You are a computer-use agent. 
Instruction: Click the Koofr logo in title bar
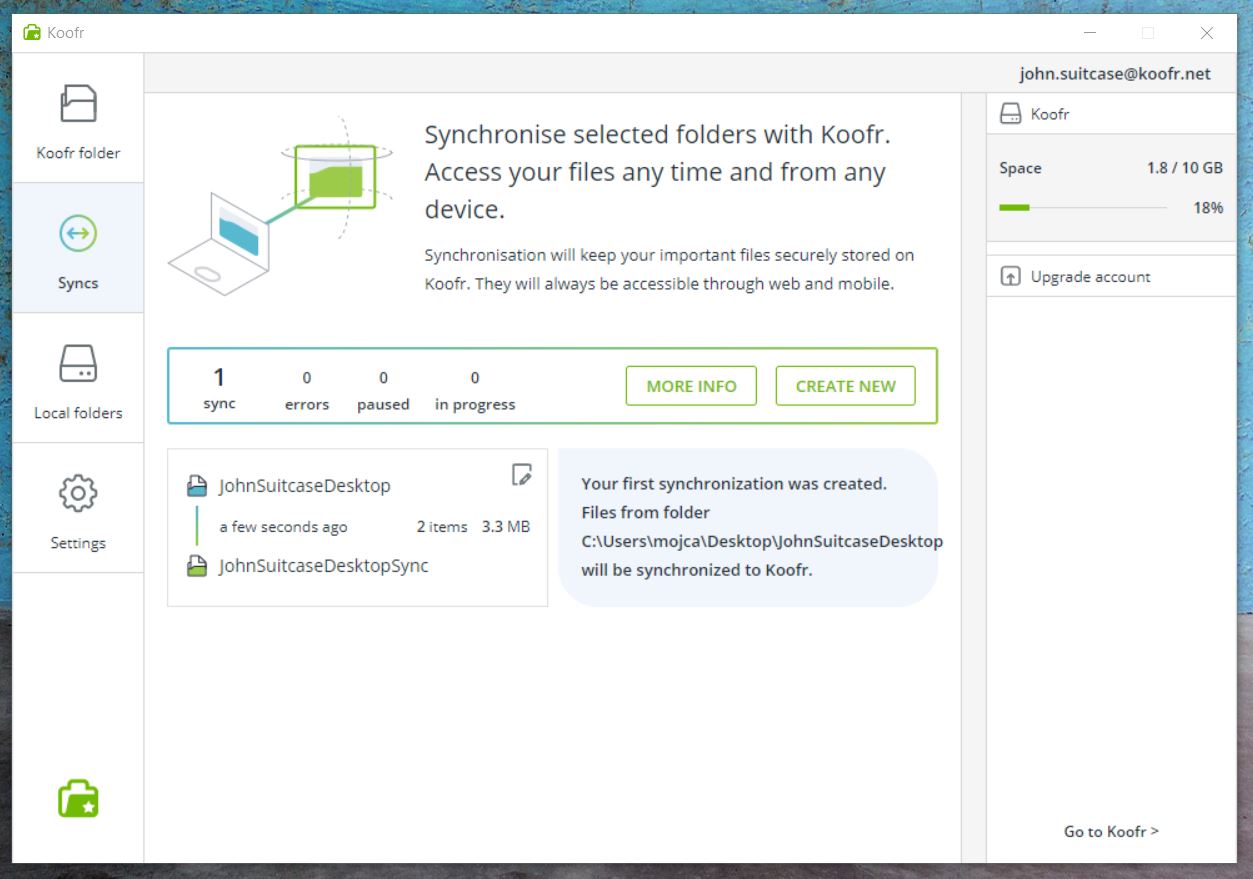(32, 33)
